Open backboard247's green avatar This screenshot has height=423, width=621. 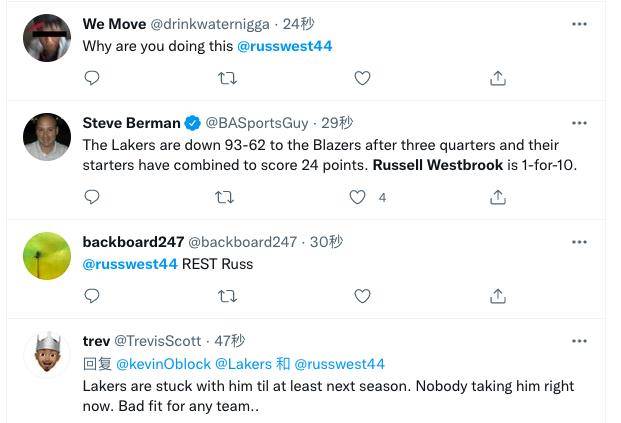[x=46, y=255]
